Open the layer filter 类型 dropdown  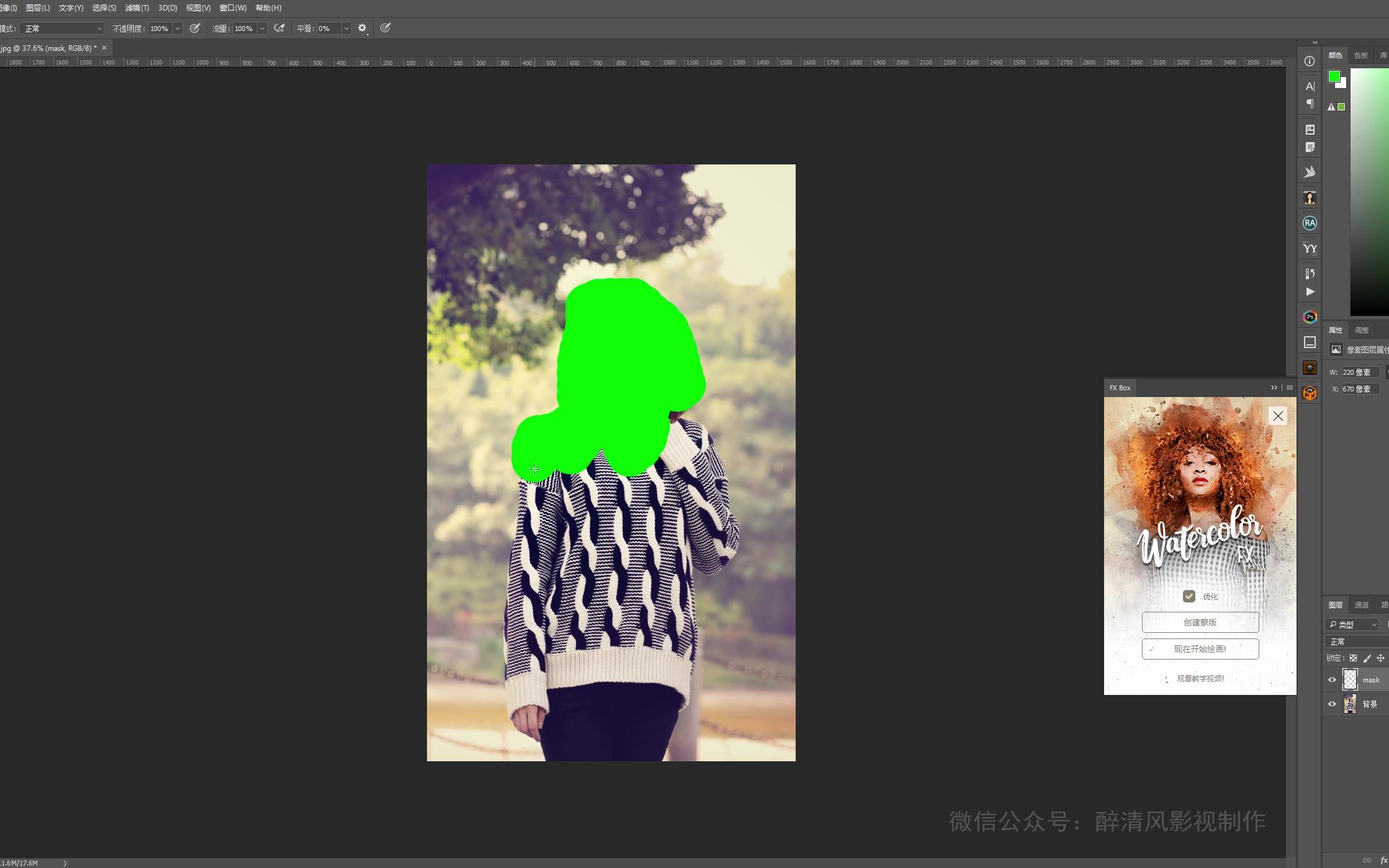[x=1353, y=624]
